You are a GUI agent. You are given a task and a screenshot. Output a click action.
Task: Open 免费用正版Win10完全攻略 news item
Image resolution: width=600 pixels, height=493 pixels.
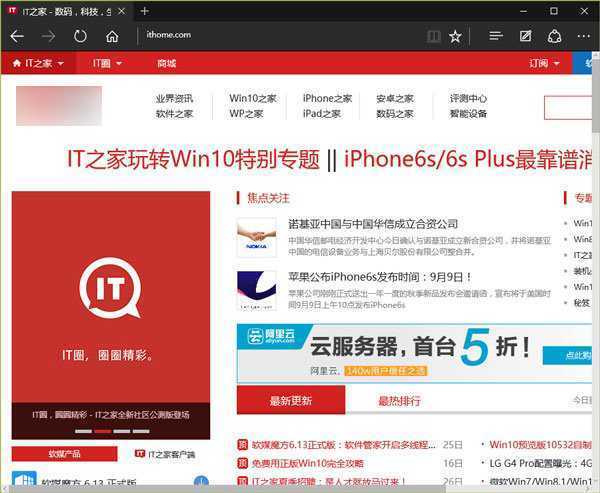point(307,464)
